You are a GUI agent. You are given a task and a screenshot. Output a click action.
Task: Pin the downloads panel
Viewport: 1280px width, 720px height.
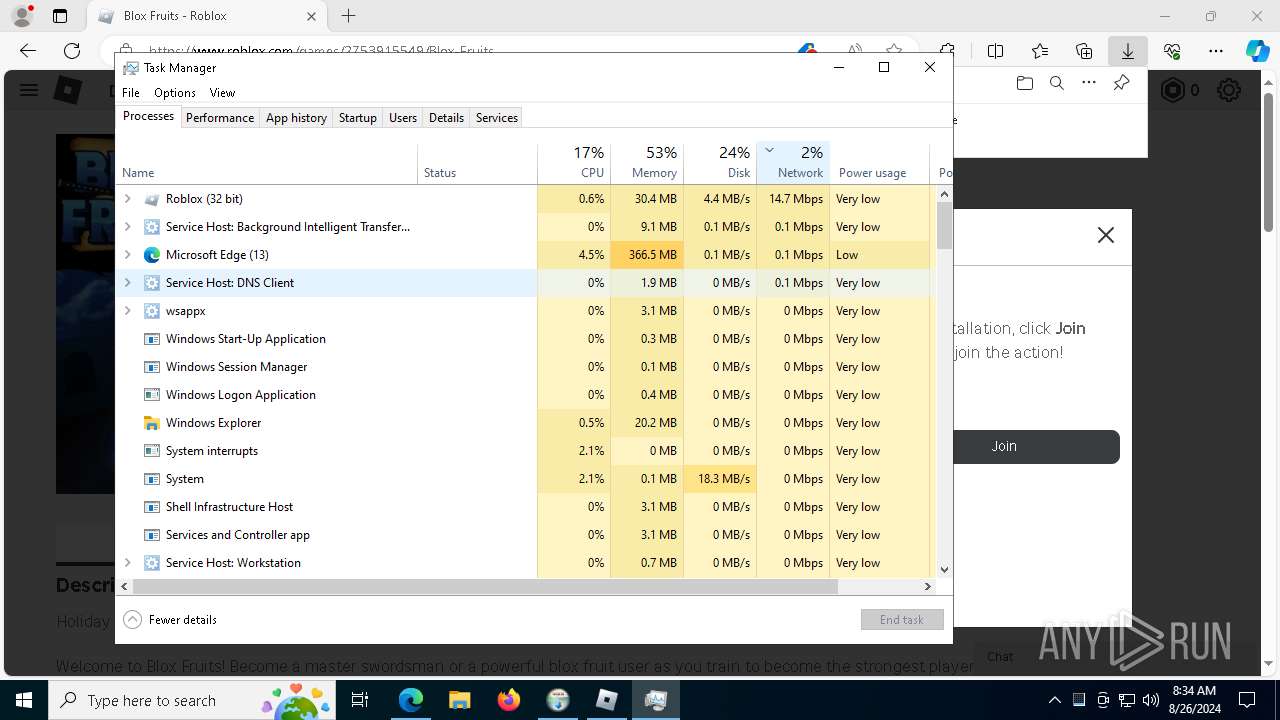[1121, 83]
